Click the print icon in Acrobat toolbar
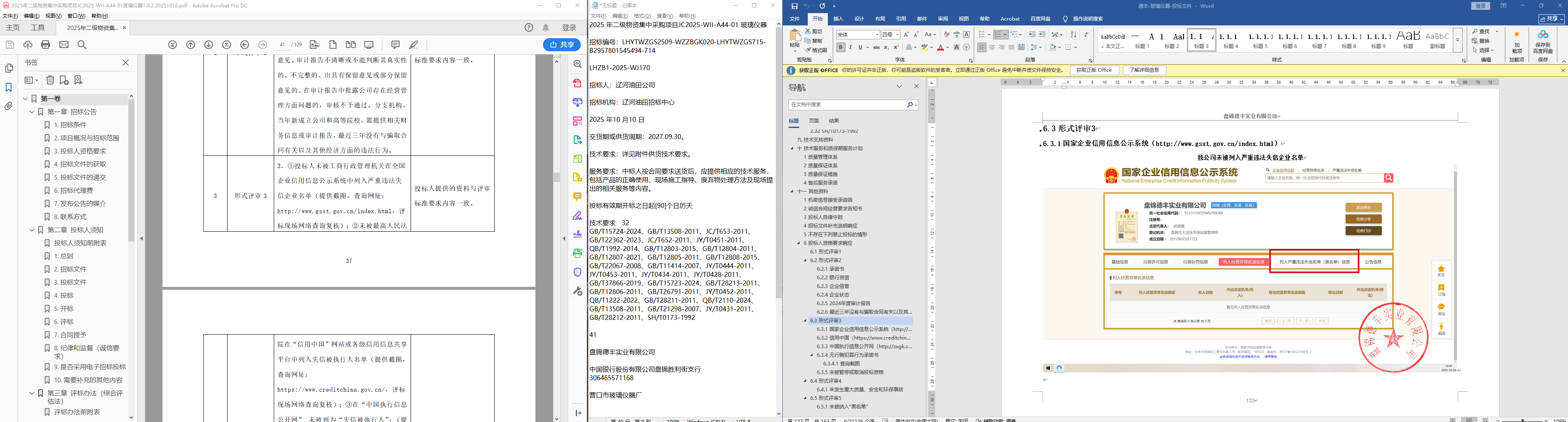 pos(45,44)
